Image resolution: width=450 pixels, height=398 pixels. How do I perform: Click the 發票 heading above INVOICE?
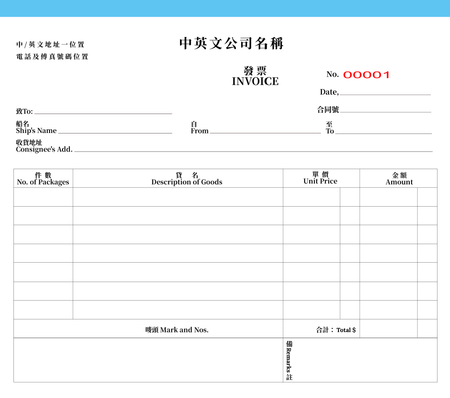[255, 70]
